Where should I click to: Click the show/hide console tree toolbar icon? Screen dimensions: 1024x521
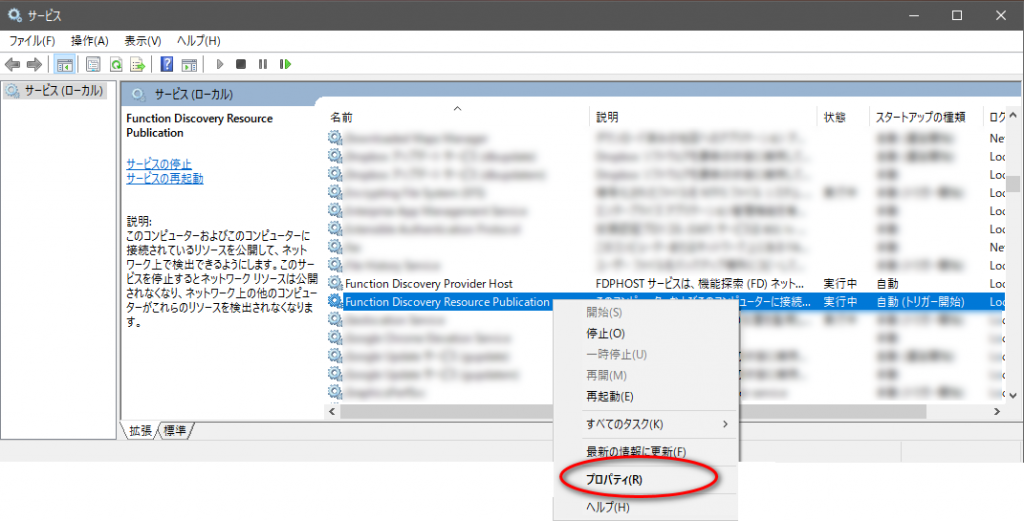[x=64, y=64]
